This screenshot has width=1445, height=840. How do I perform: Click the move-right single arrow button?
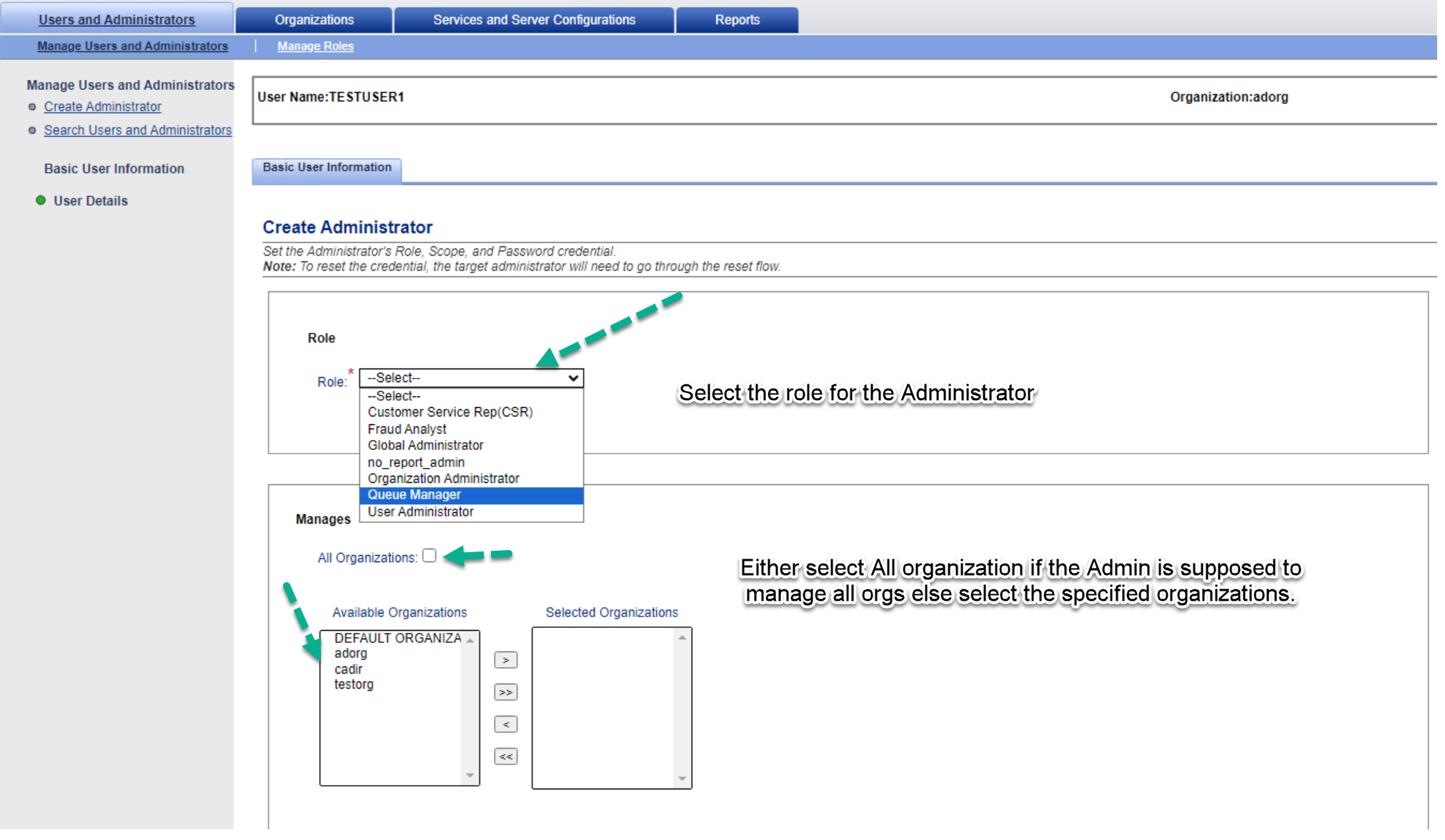click(505, 660)
